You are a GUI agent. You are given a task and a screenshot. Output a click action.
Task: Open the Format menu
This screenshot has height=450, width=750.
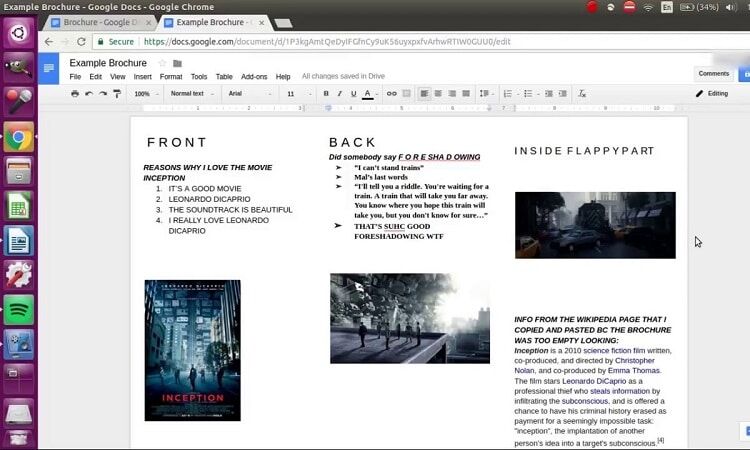pos(171,77)
